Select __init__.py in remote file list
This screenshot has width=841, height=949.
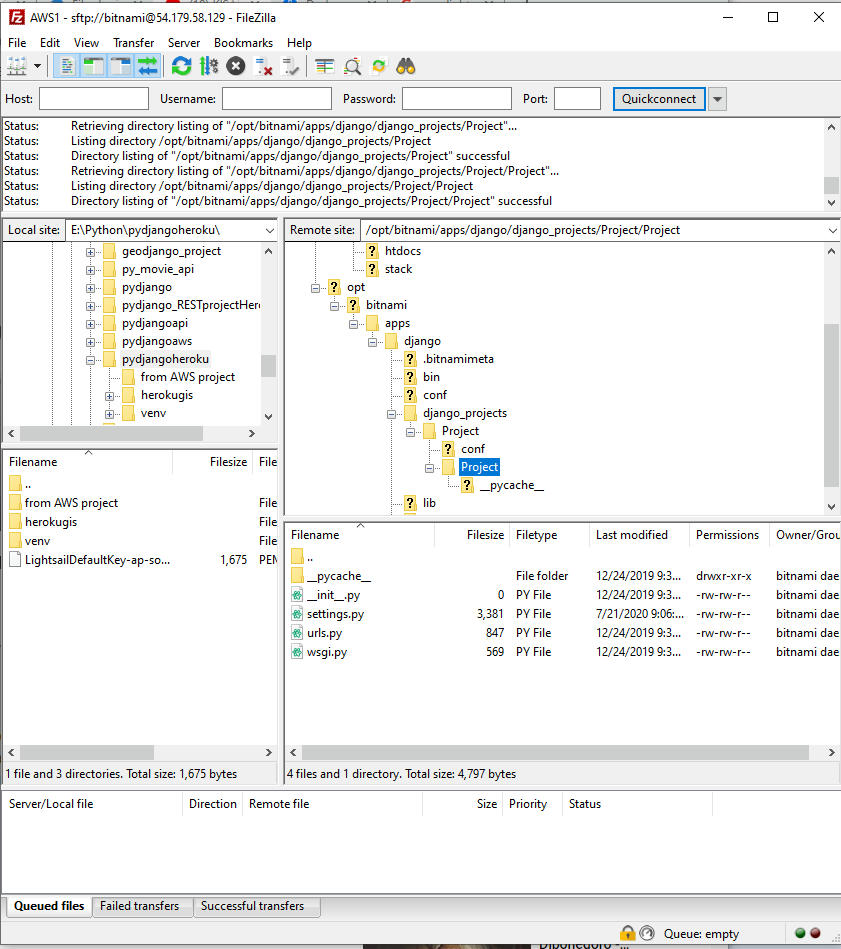pyautogui.click(x=333, y=595)
